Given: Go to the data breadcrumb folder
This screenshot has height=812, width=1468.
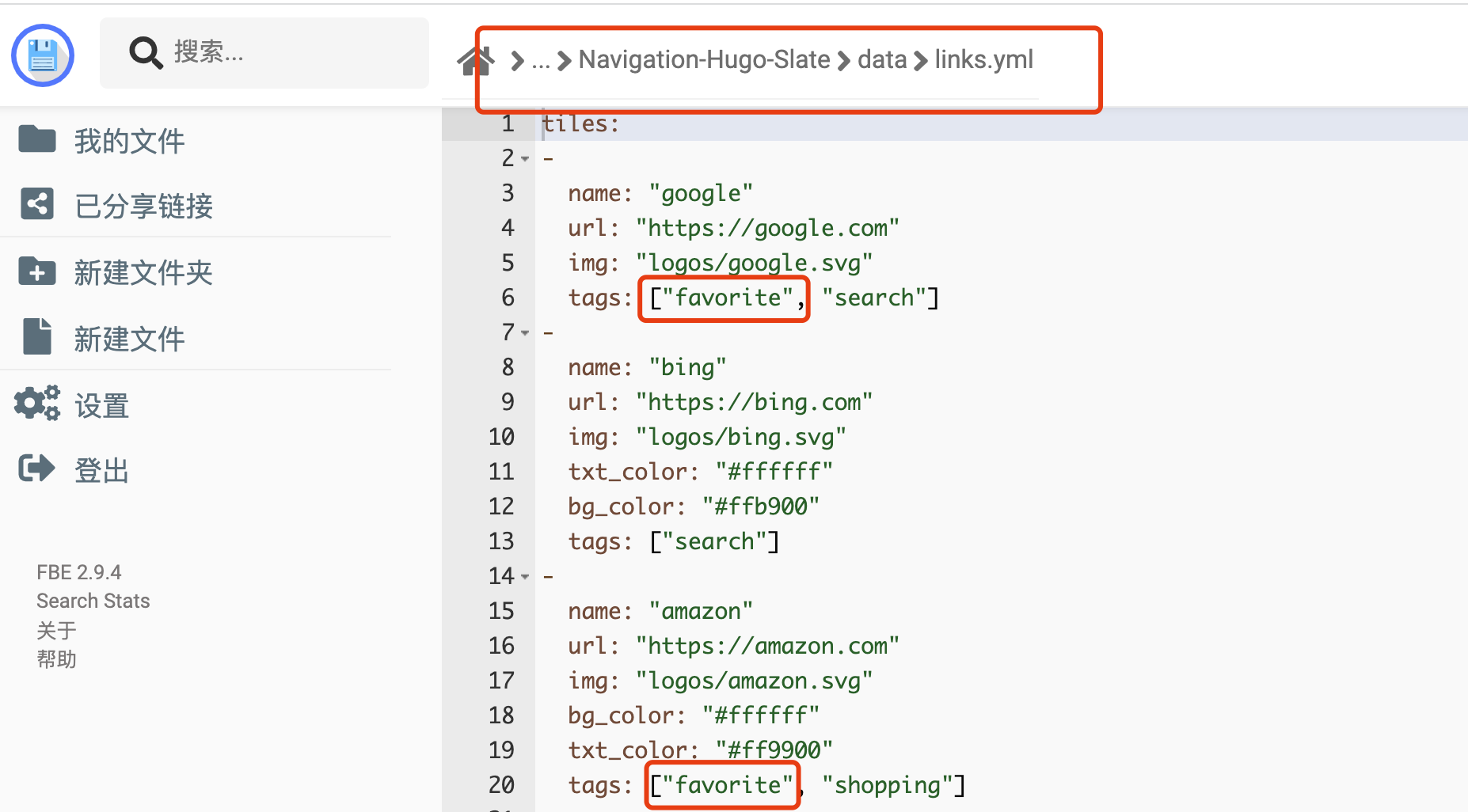Looking at the screenshot, I should coord(881,60).
